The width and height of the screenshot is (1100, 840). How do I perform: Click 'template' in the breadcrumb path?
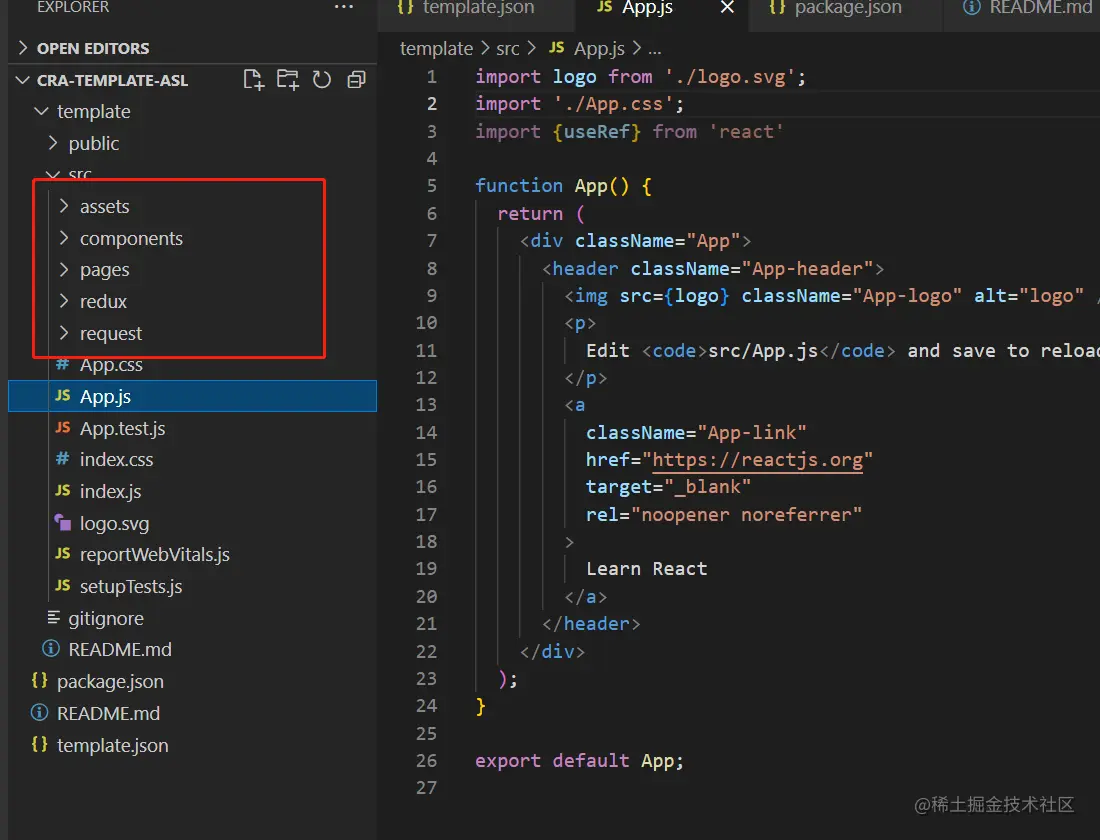436,48
